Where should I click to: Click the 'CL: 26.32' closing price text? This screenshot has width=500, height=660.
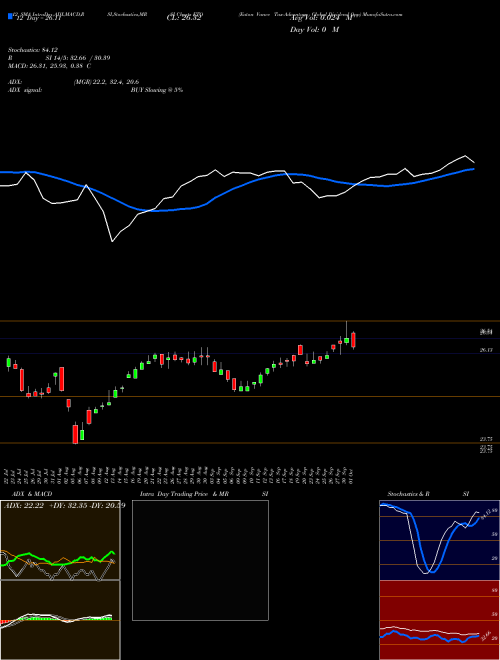184,19
